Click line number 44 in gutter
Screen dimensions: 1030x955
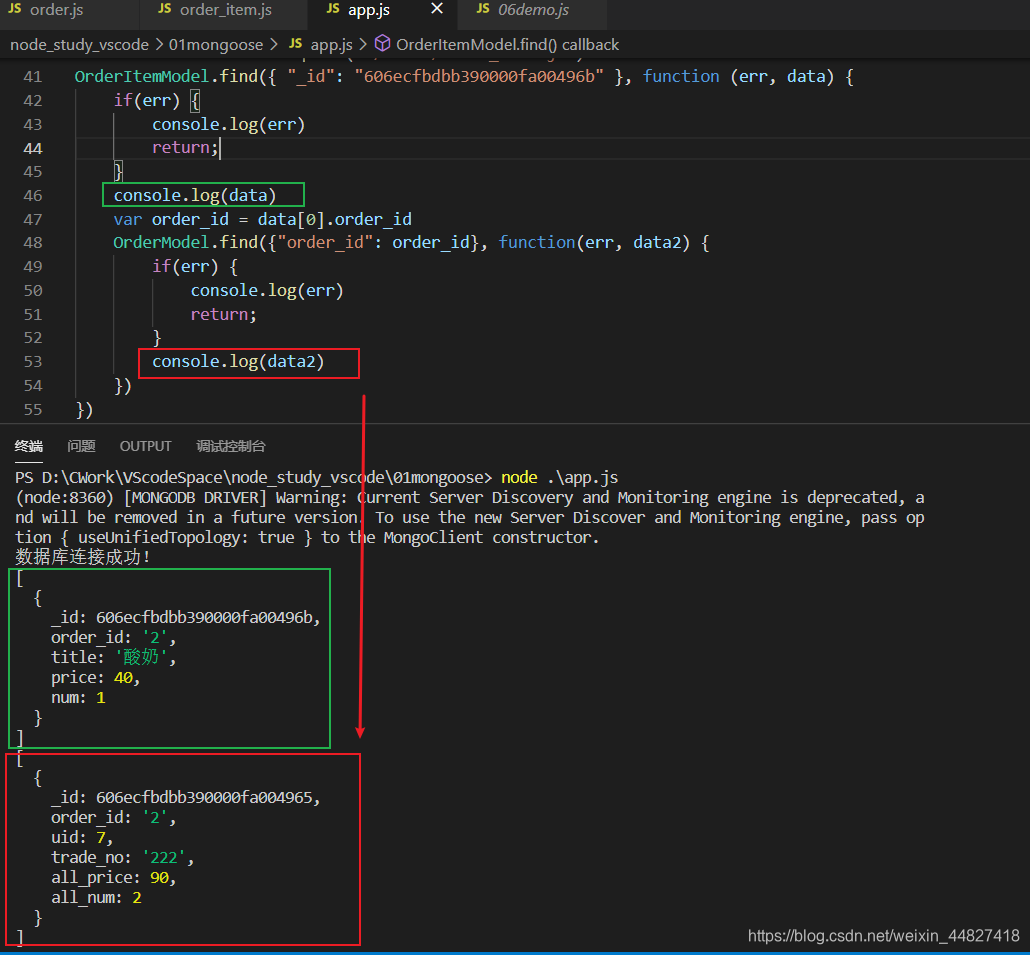click(33, 148)
